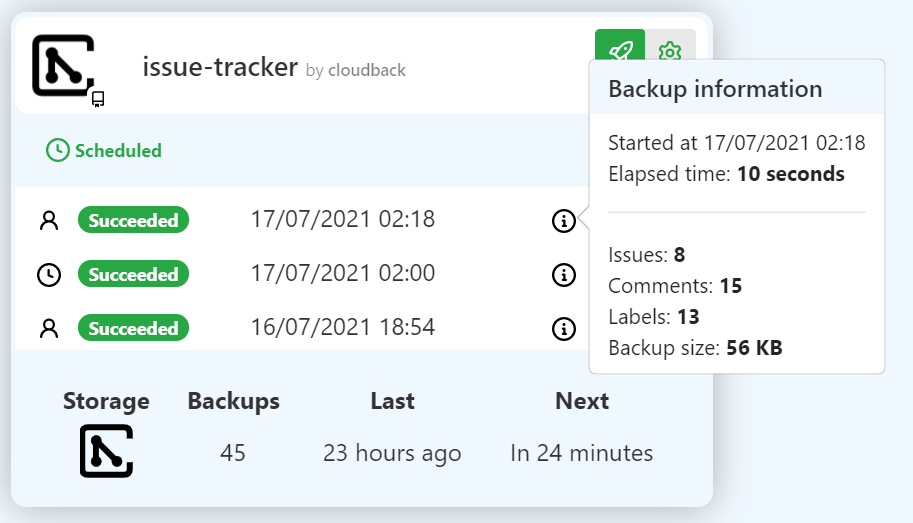Click info icon for 17/07/2021 02:18 backup
Screen dimensions: 913x523
click(564, 221)
